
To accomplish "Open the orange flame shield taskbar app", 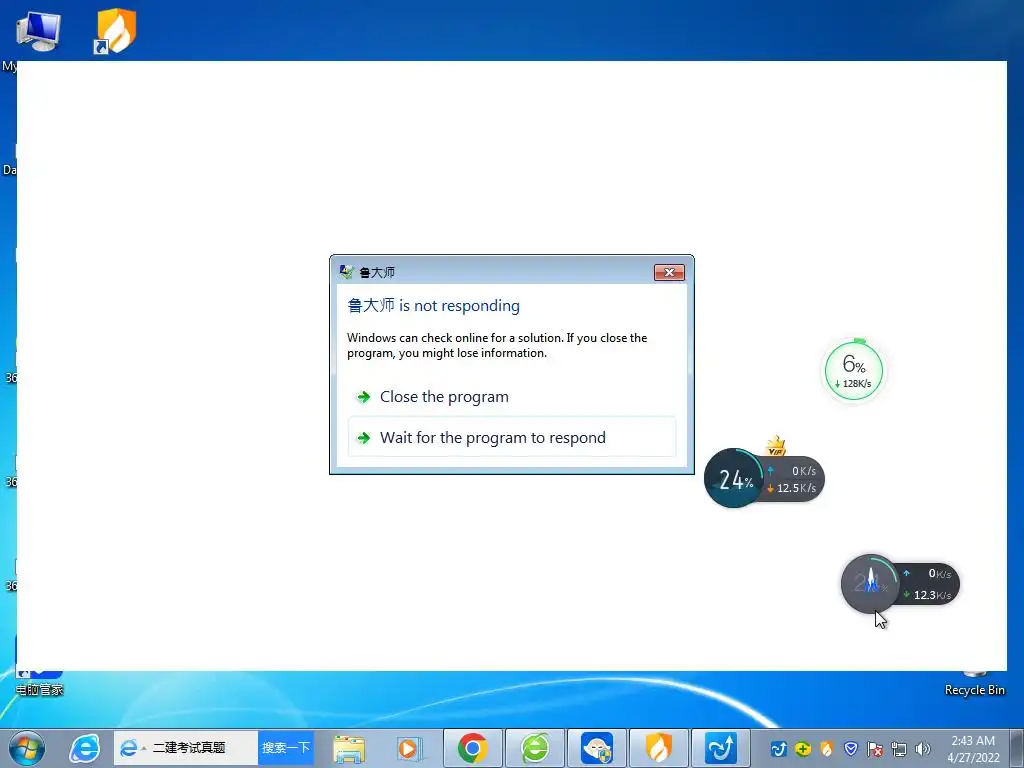I will (x=658, y=748).
